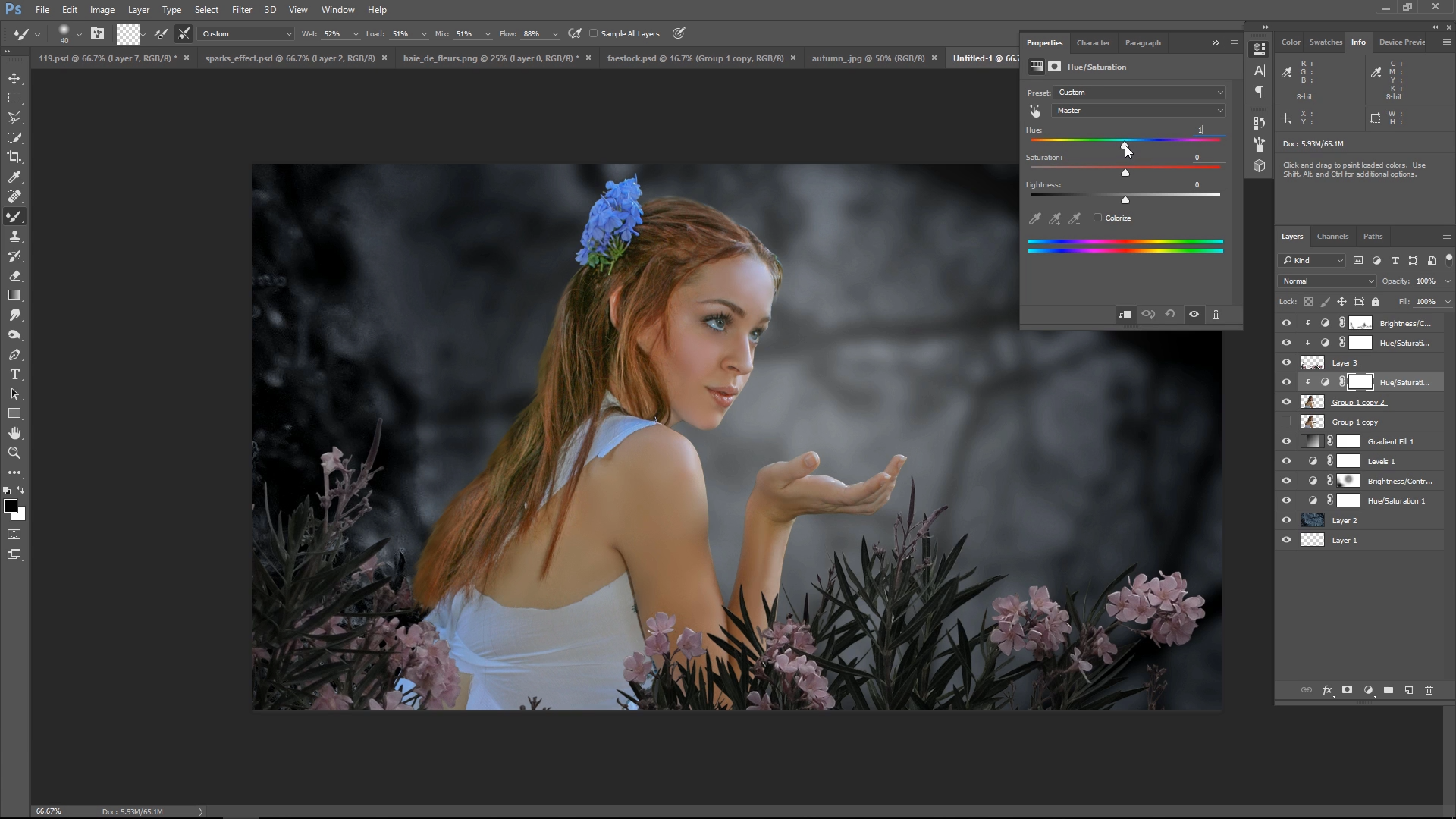
Task: Select the Rectangular Marquee tool
Action: click(x=14, y=98)
